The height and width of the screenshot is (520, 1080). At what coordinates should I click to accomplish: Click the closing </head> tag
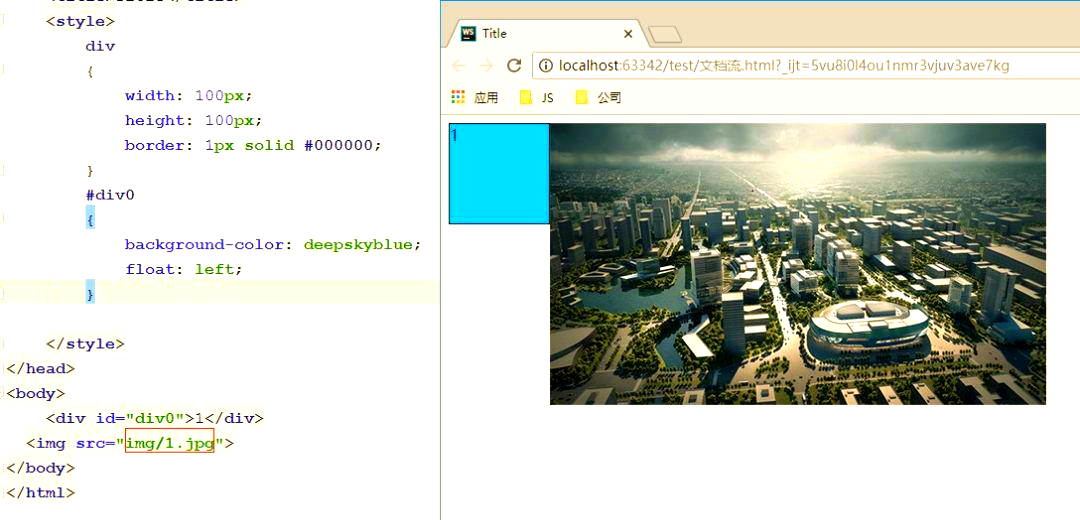[x=41, y=368]
